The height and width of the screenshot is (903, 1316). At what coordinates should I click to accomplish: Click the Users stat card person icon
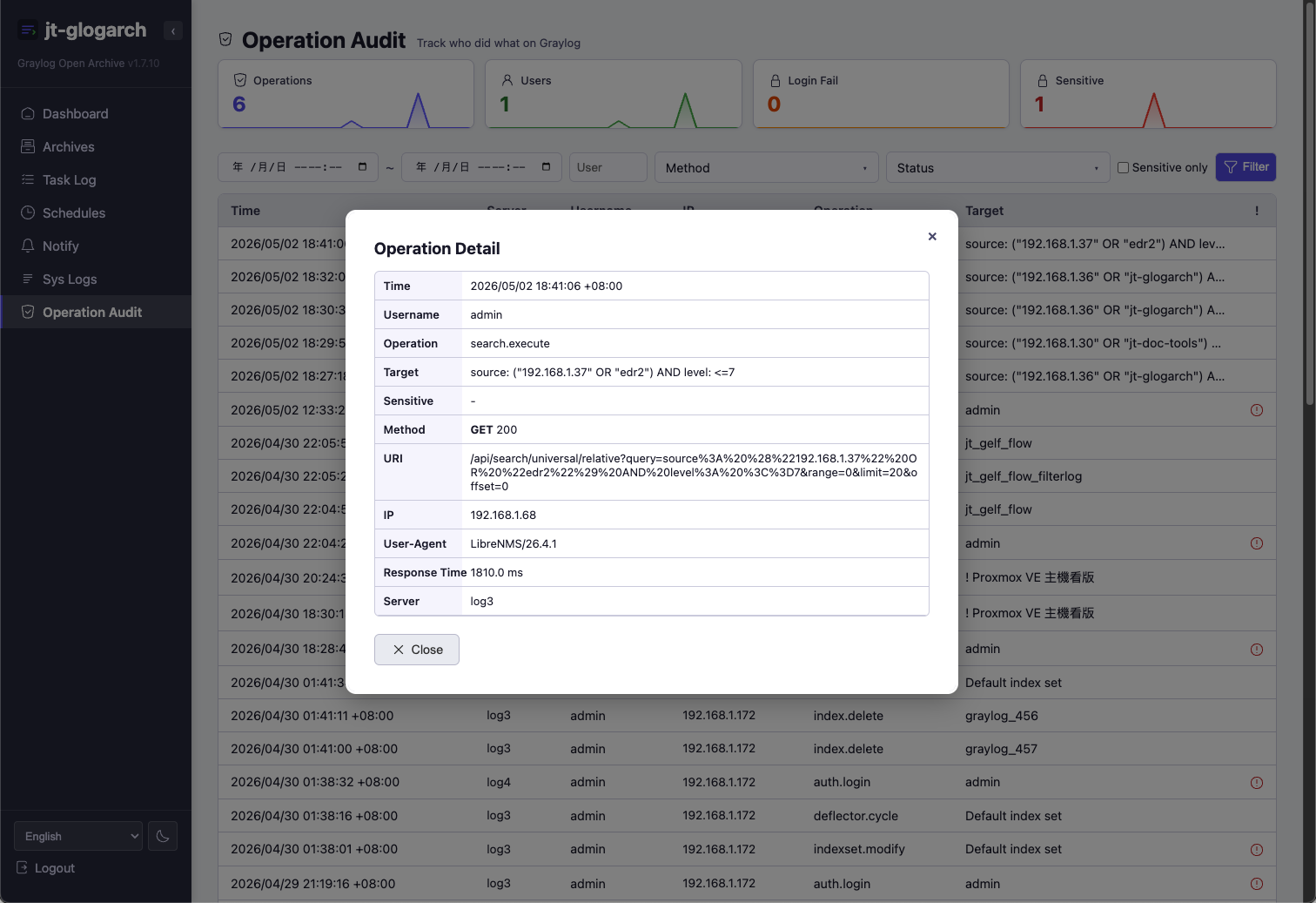click(507, 80)
